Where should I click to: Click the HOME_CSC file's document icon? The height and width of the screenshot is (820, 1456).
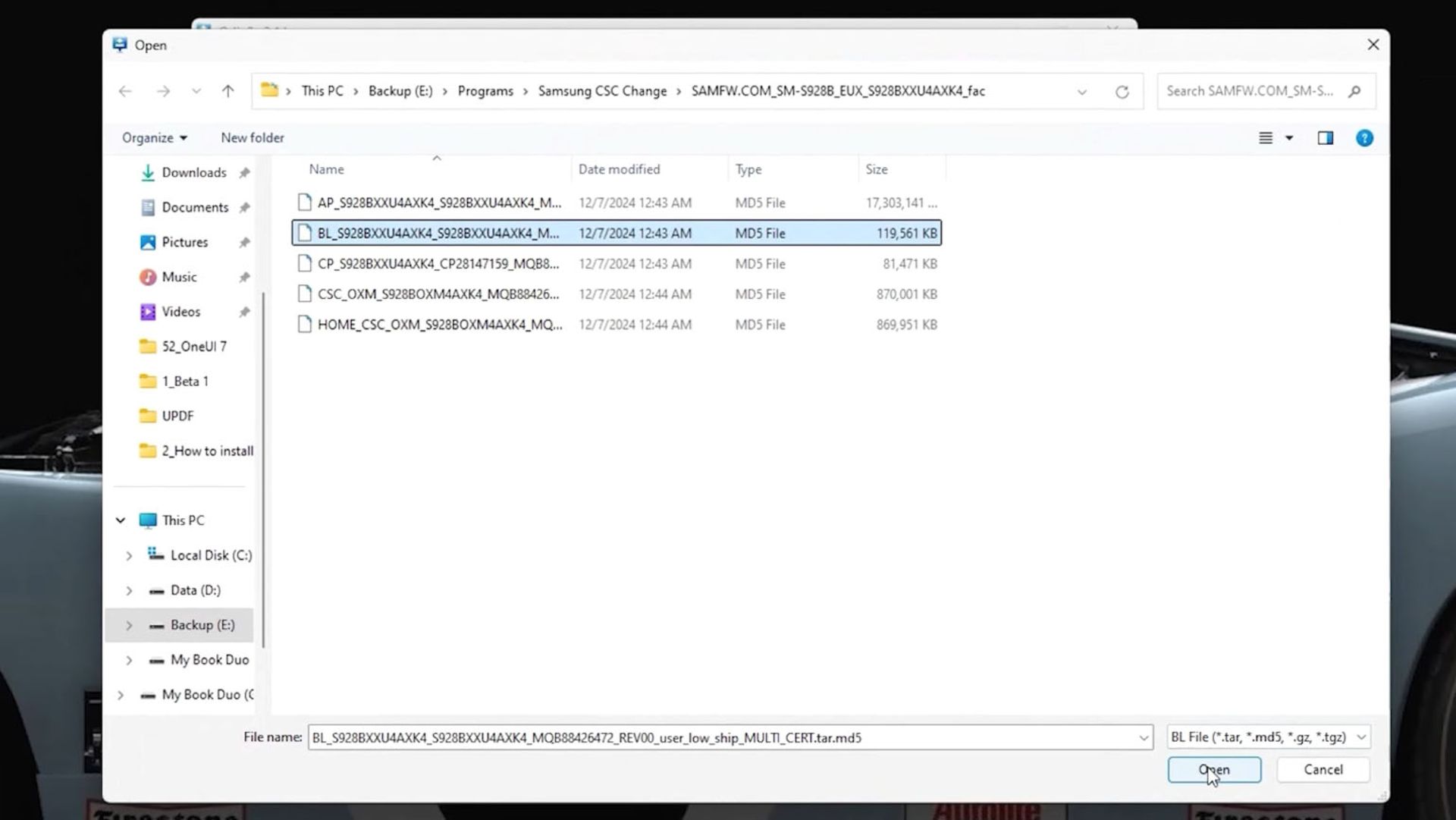click(x=304, y=324)
